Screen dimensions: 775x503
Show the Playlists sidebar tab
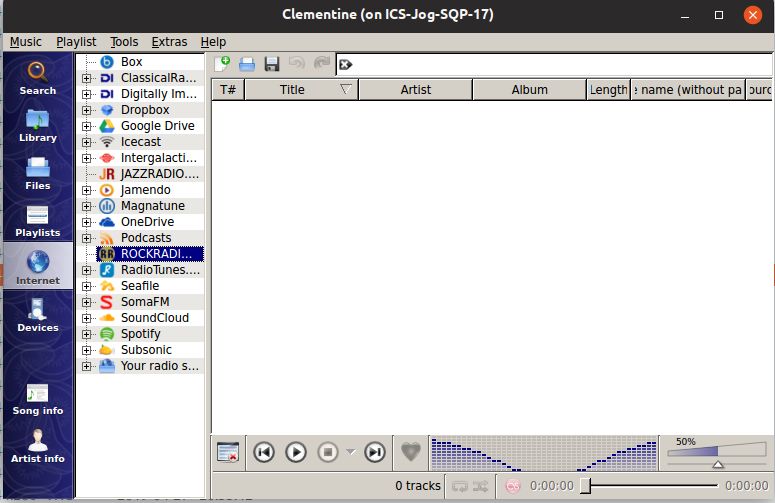point(38,221)
